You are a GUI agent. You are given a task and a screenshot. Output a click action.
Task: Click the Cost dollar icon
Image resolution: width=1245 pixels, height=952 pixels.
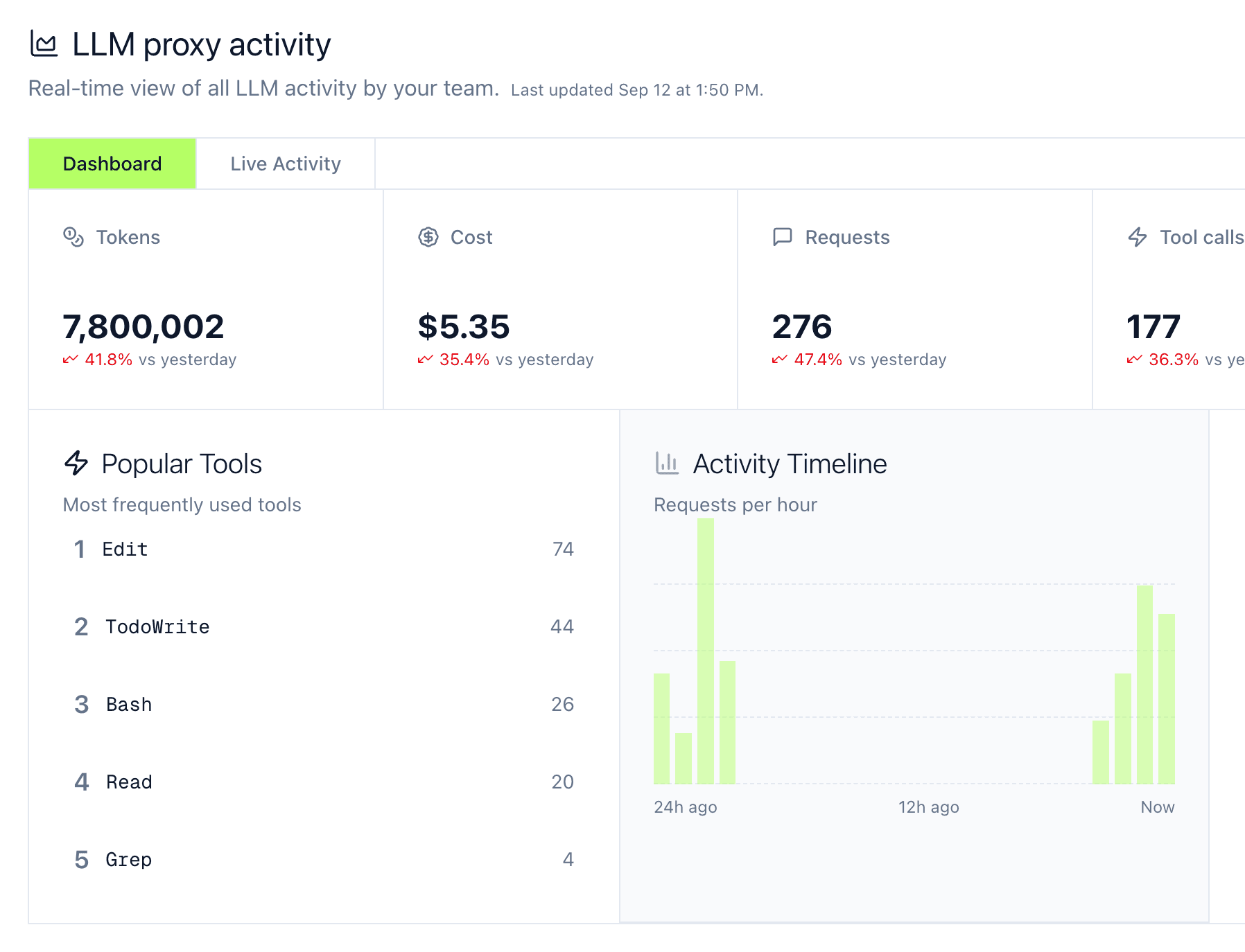[428, 237]
